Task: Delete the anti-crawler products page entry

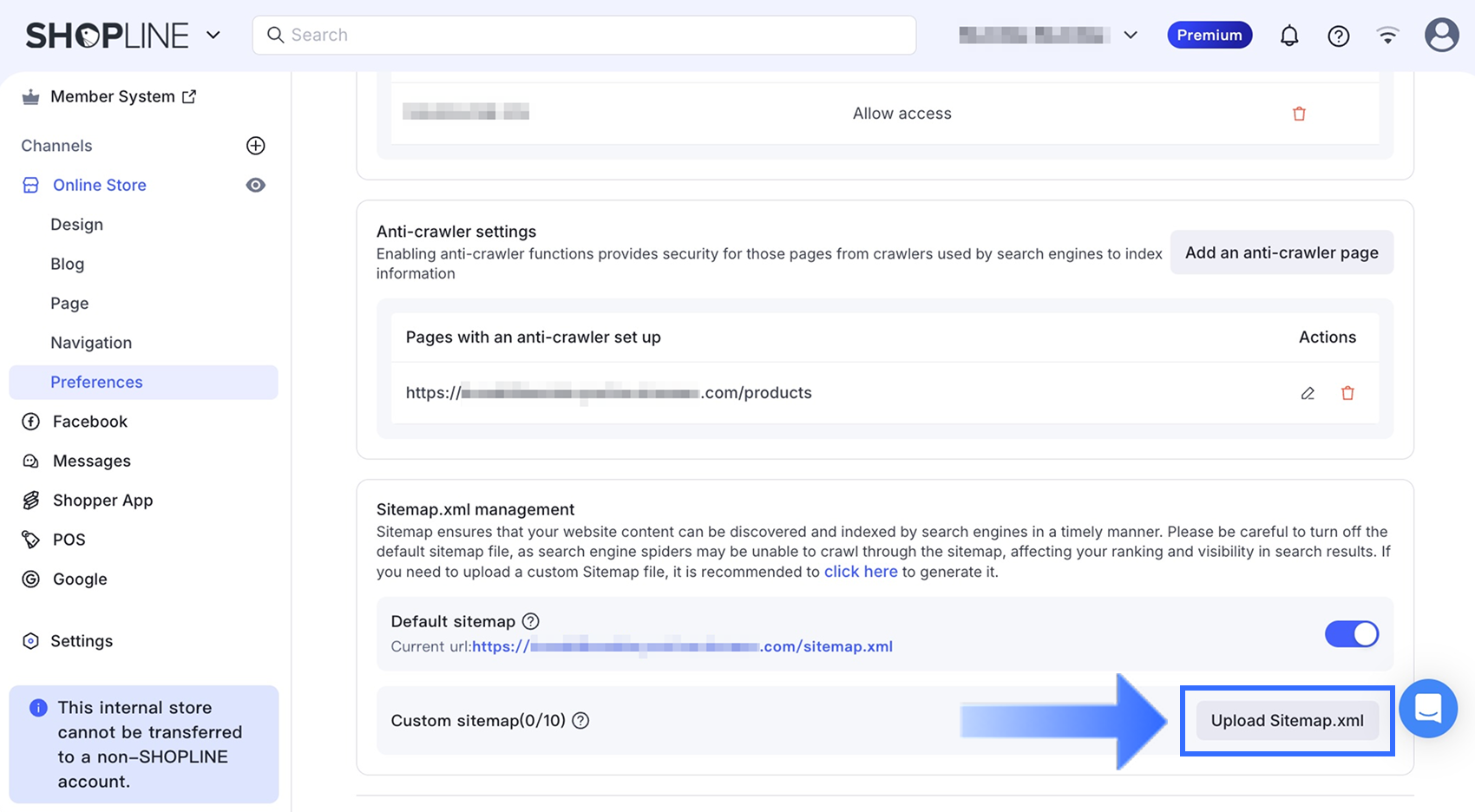Action: coord(1347,393)
